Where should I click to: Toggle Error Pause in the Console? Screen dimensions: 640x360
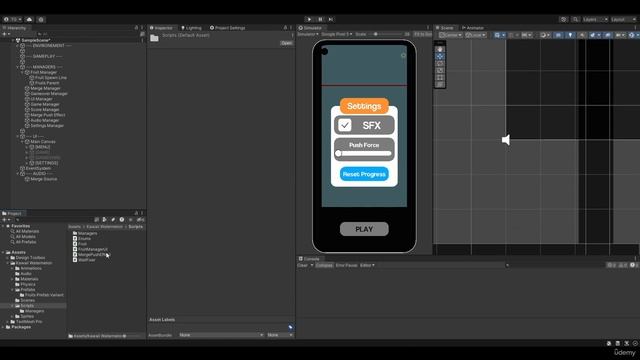(x=346, y=265)
